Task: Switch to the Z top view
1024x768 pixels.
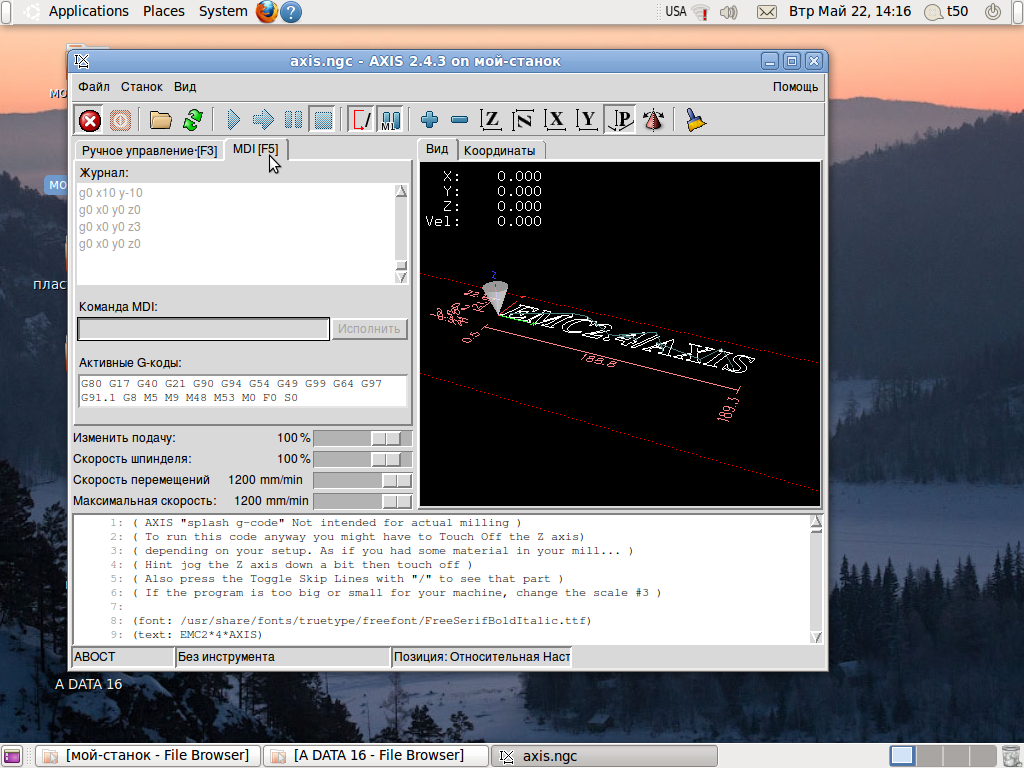Action: 491,121
